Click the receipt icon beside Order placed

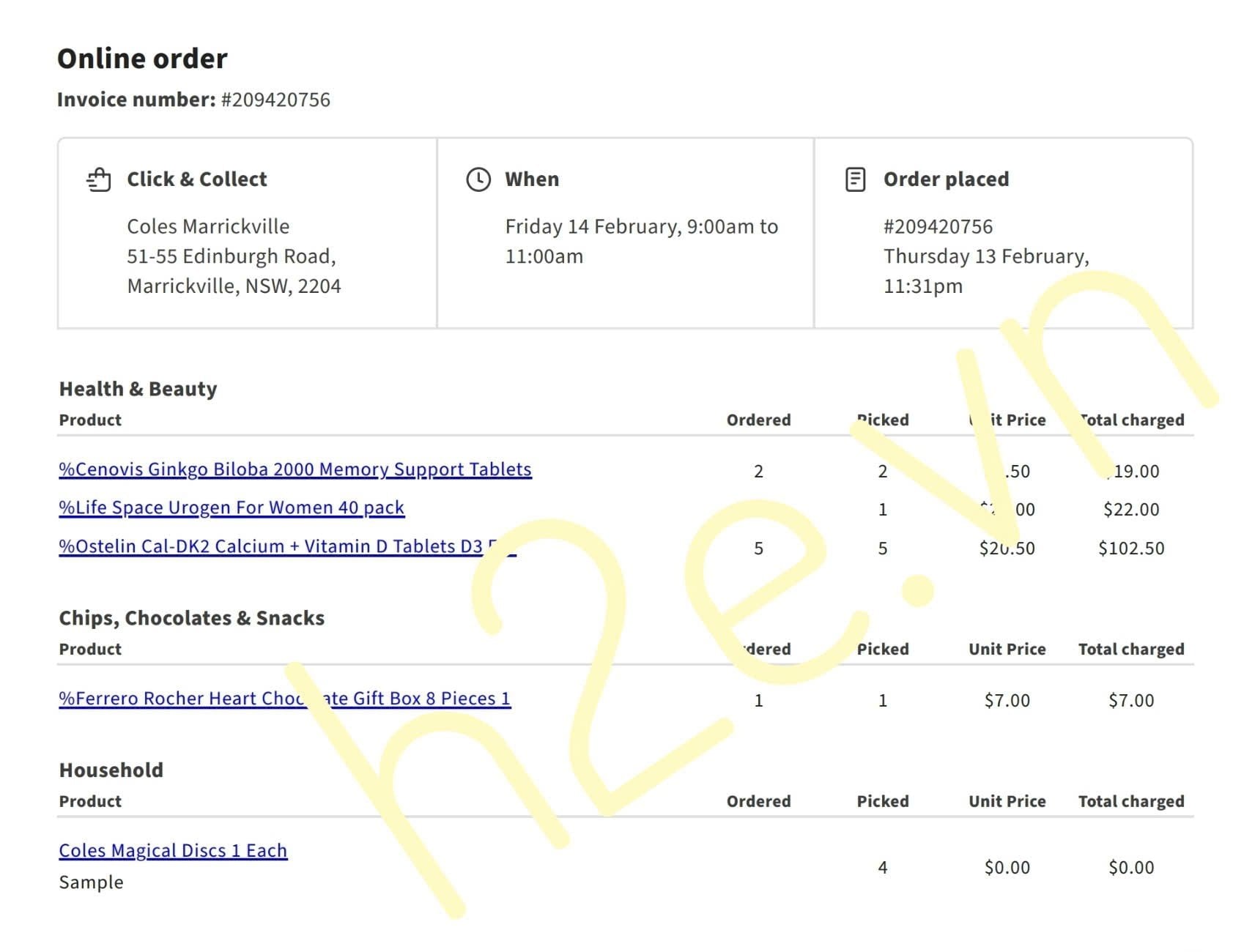pyautogui.click(x=855, y=179)
